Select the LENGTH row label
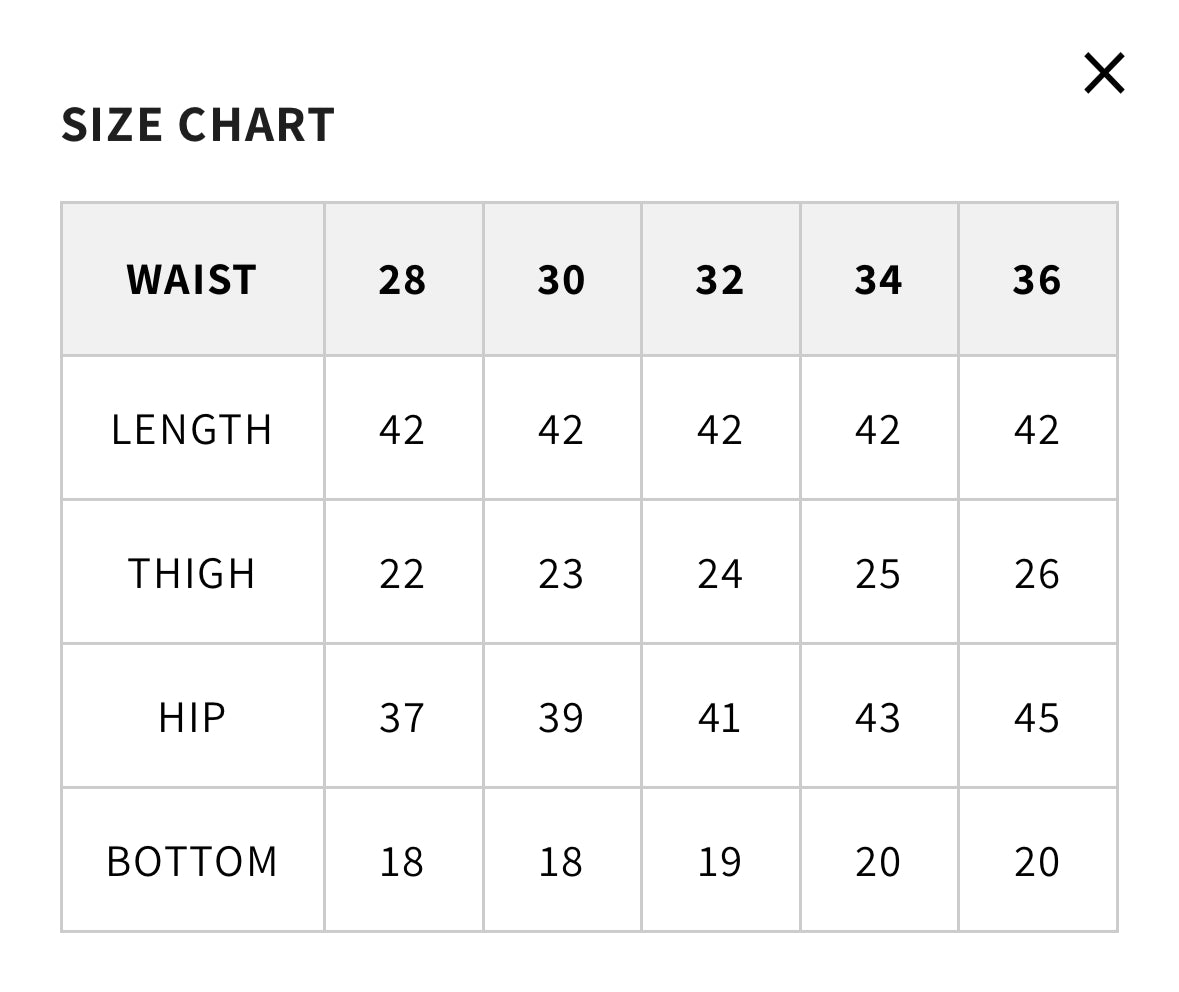 pyautogui.click(x=192, y=430)
